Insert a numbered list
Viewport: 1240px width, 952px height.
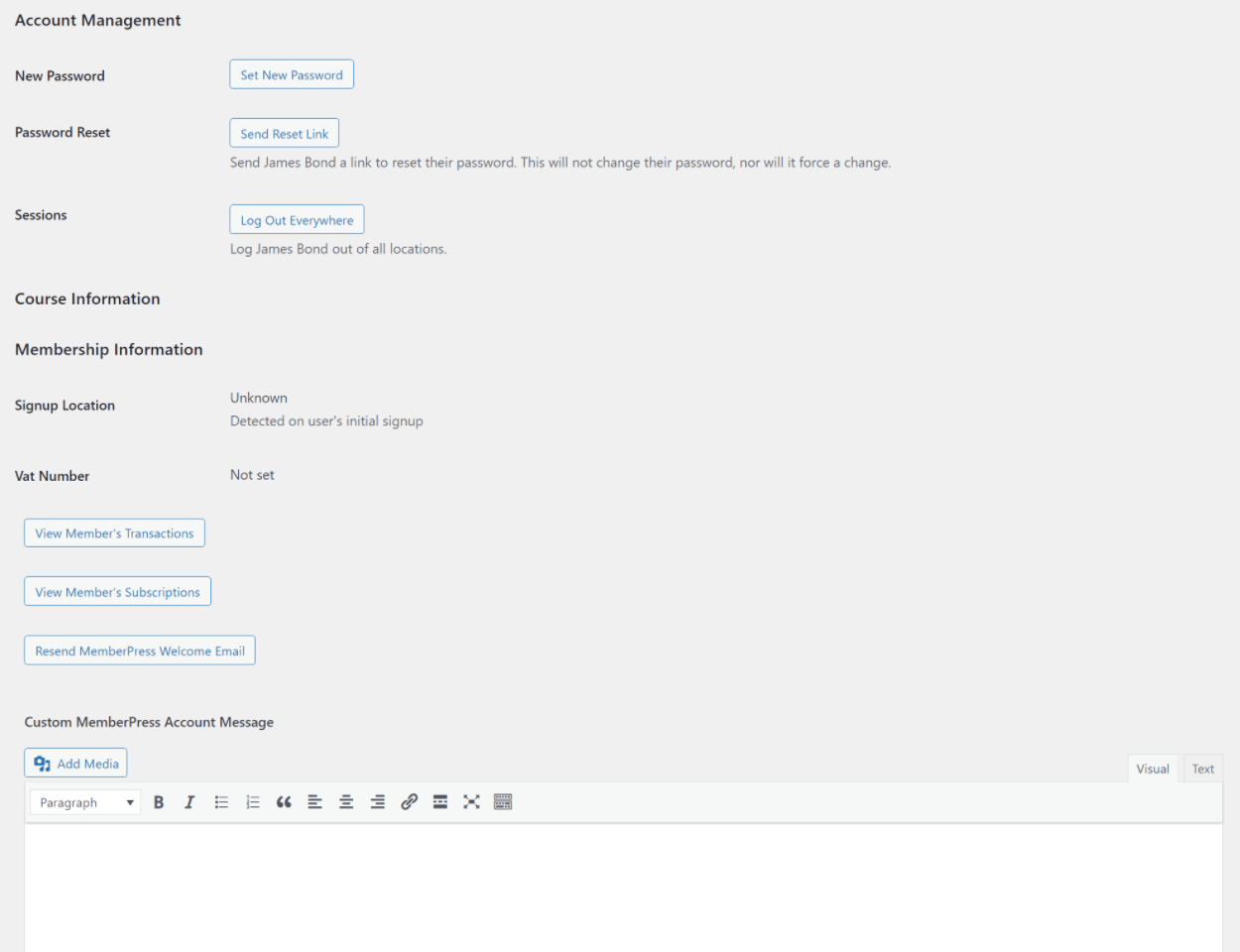click(x=253, y=802)
